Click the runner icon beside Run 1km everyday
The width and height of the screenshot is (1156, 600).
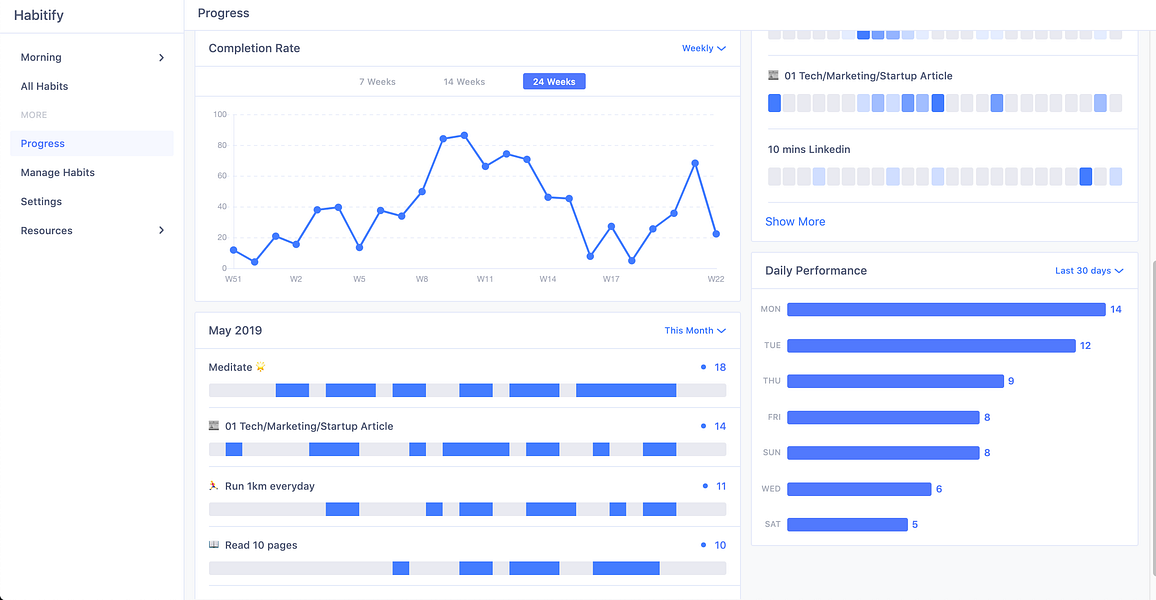pyautogui.click(x=213, y=486)
